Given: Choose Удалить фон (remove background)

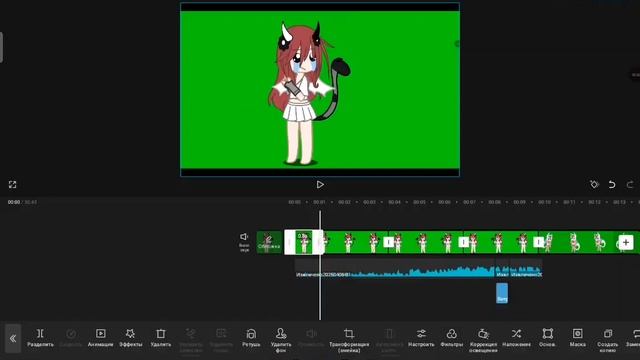Looking at the screenshot, I should pyautogui.click(x=281, y=340).
